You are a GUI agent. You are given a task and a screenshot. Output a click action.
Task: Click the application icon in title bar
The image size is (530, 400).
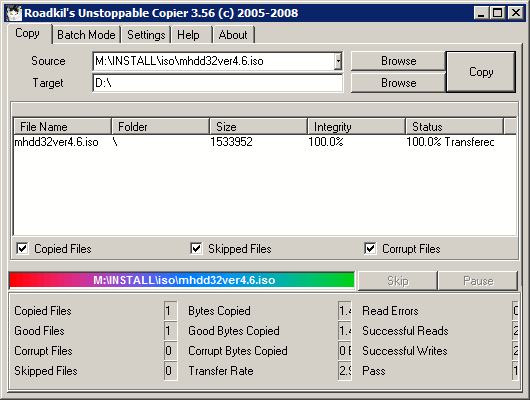[x=14, y=13]
